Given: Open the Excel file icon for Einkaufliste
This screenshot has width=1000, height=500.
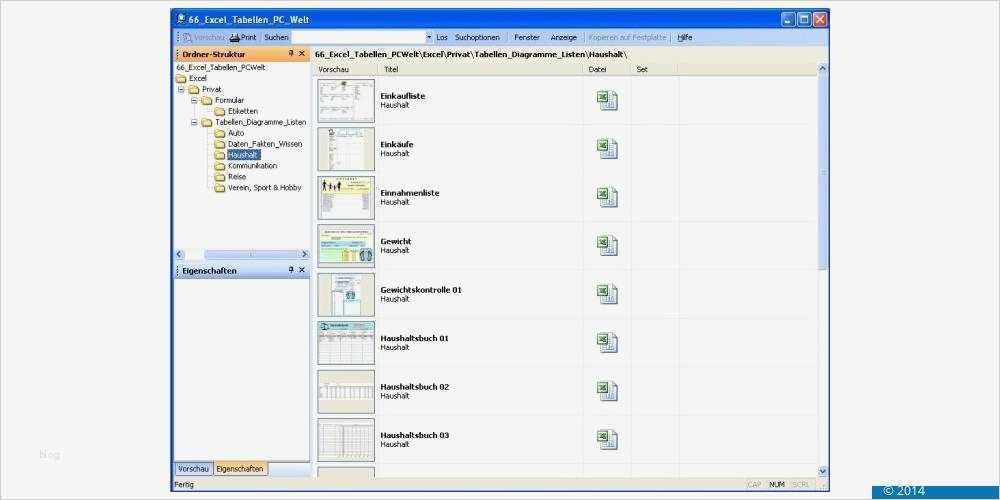Looking at the screenshot, I should 607,101.
